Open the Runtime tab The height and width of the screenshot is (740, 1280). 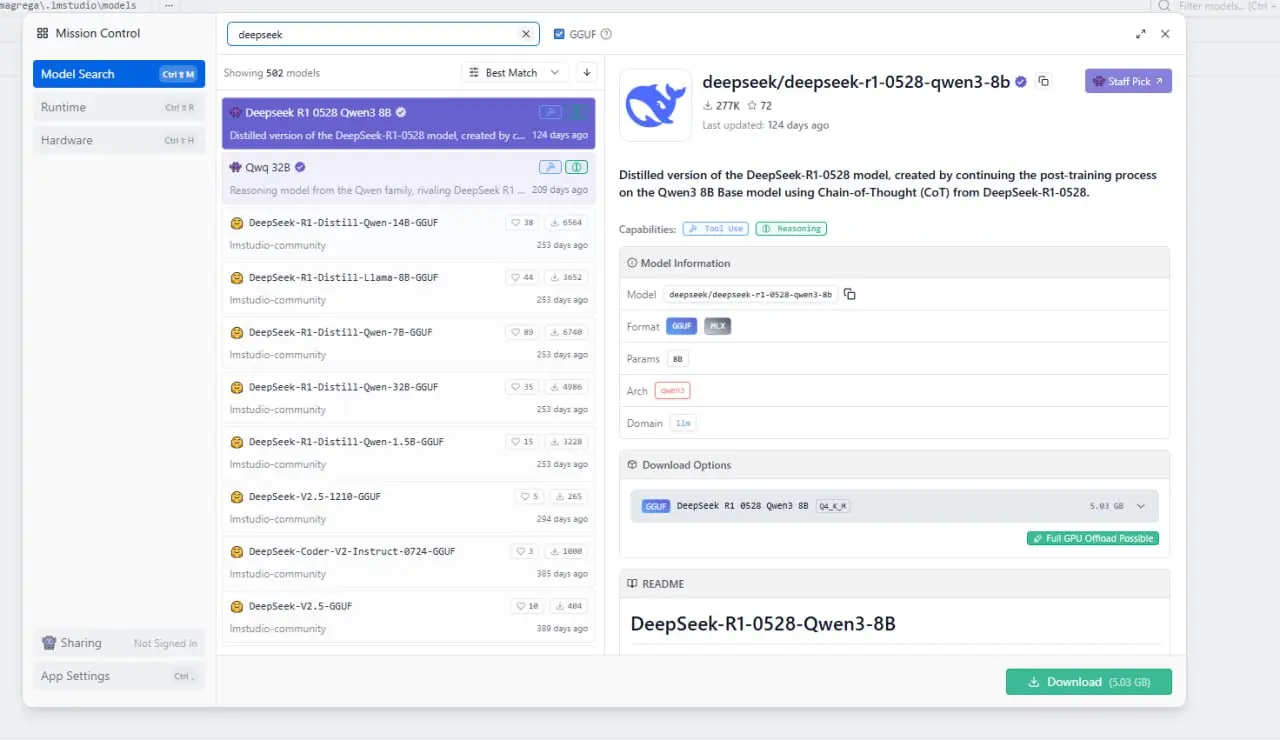coord(118,107)
